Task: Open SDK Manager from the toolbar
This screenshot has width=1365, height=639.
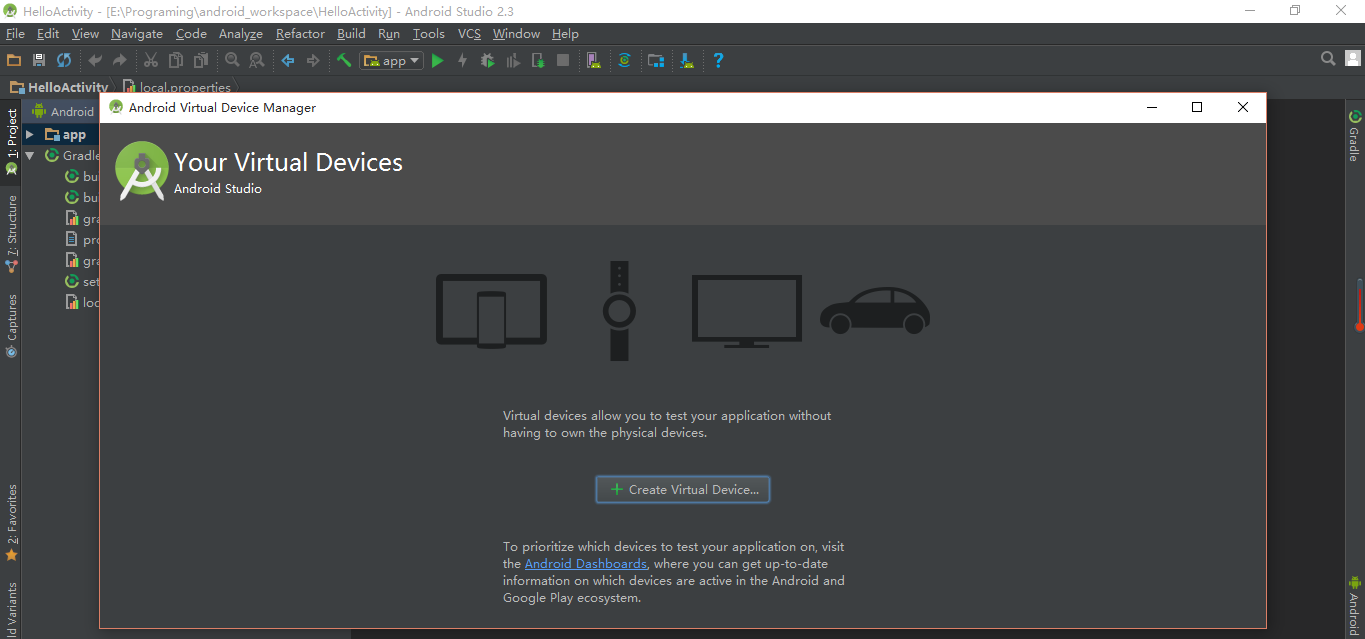Action: [x=687, y=60]
